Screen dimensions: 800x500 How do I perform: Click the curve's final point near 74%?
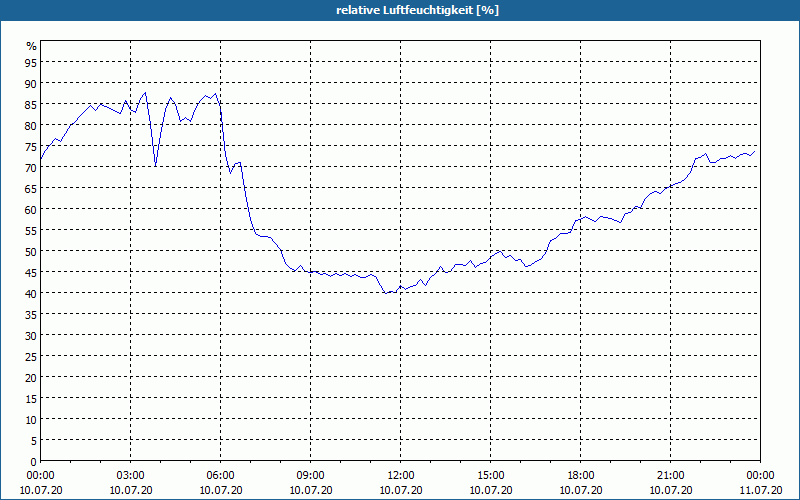pos(755,151)
